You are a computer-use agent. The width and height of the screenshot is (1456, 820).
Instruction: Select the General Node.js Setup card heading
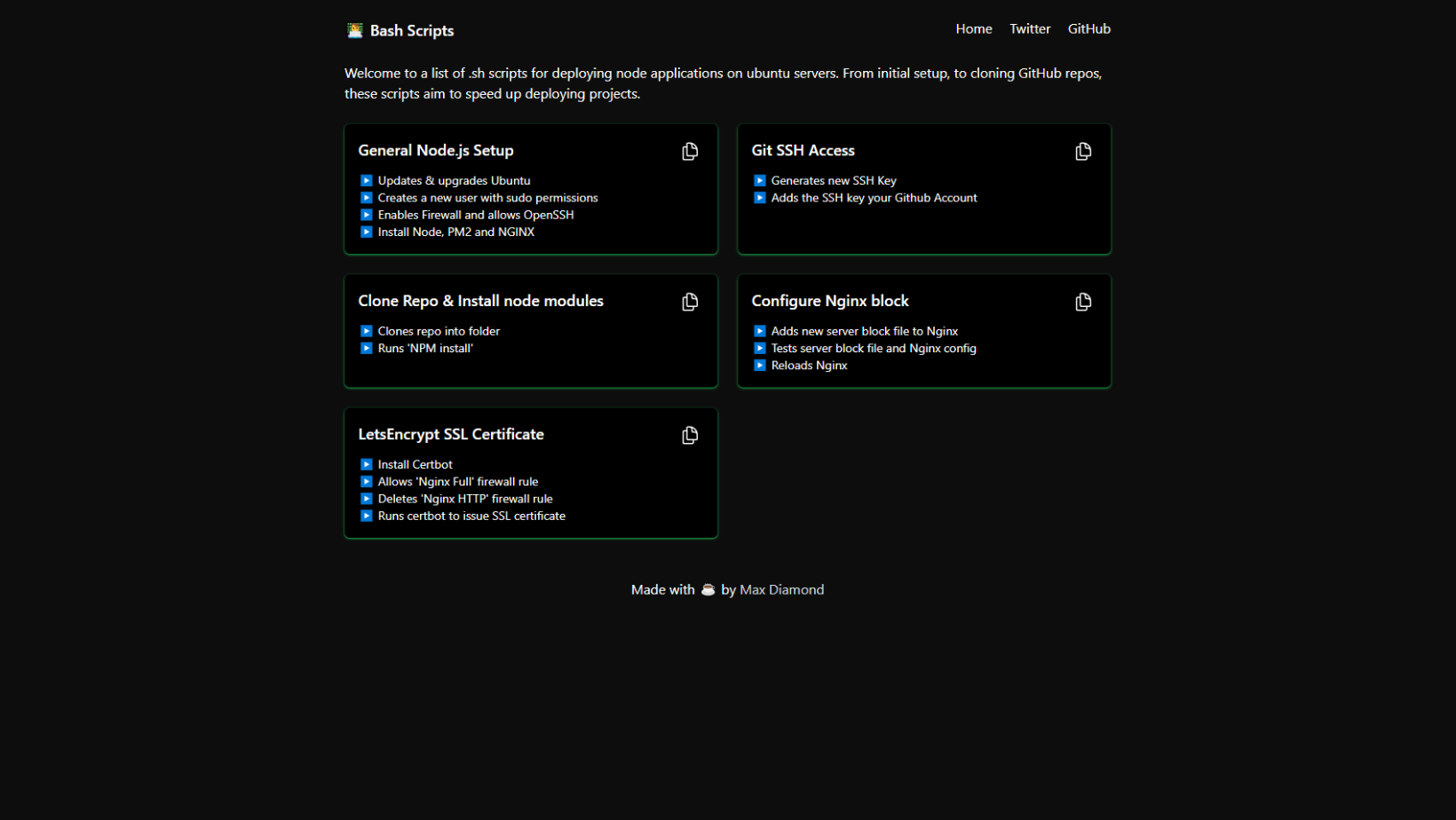click(435, 151)
